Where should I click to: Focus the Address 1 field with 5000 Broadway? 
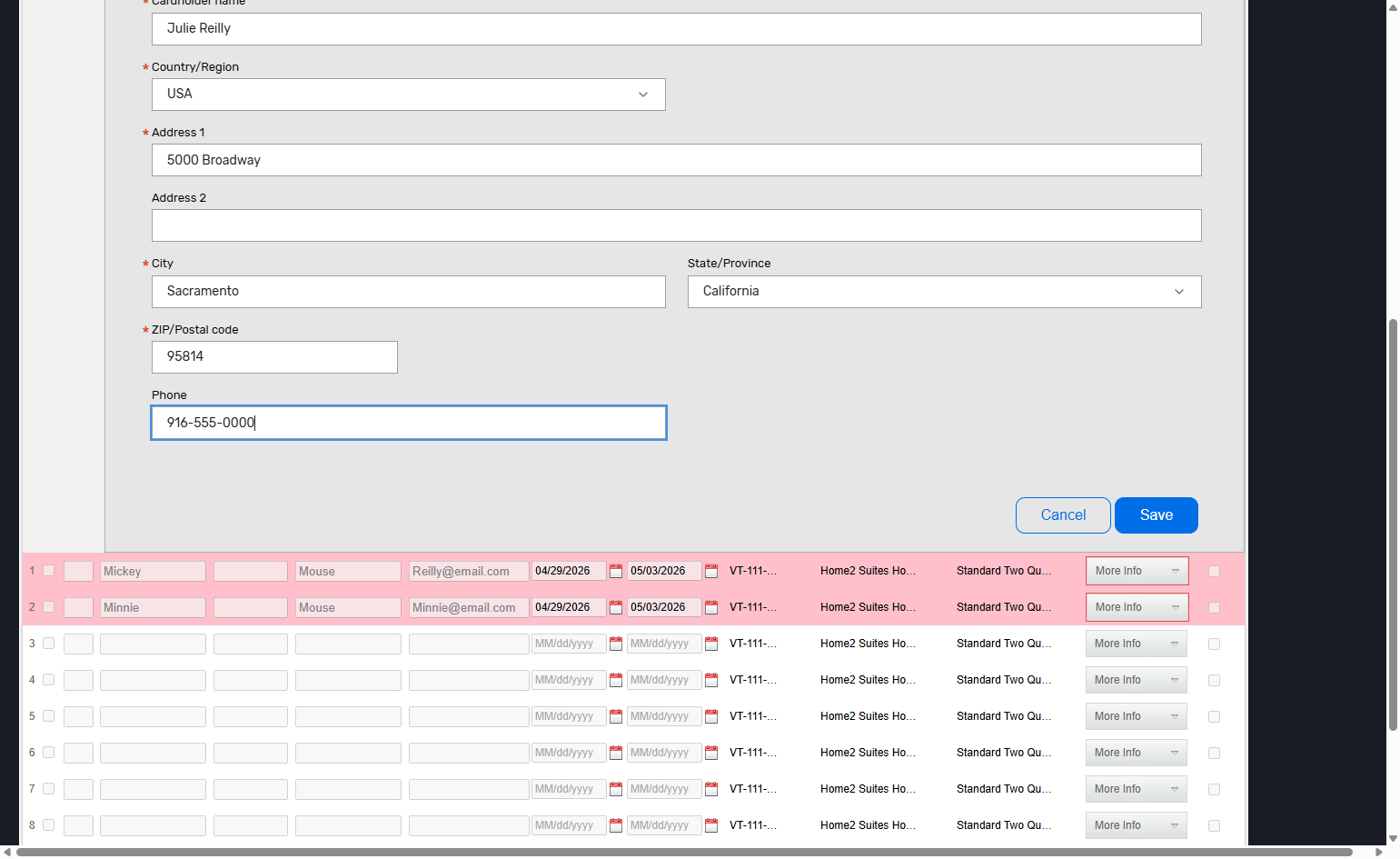click(x=677, y=160)
